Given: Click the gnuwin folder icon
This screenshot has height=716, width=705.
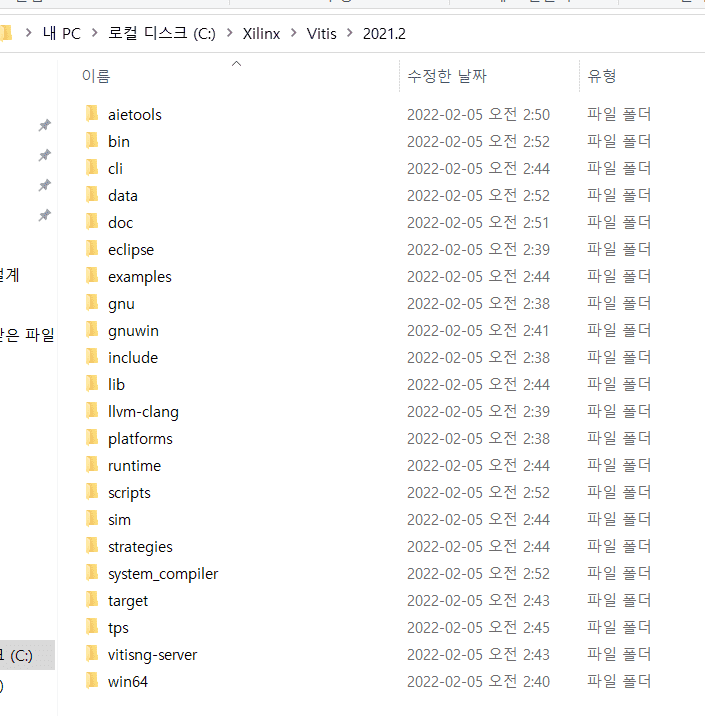Looking at the screenshot, I should tap(92, 330).
